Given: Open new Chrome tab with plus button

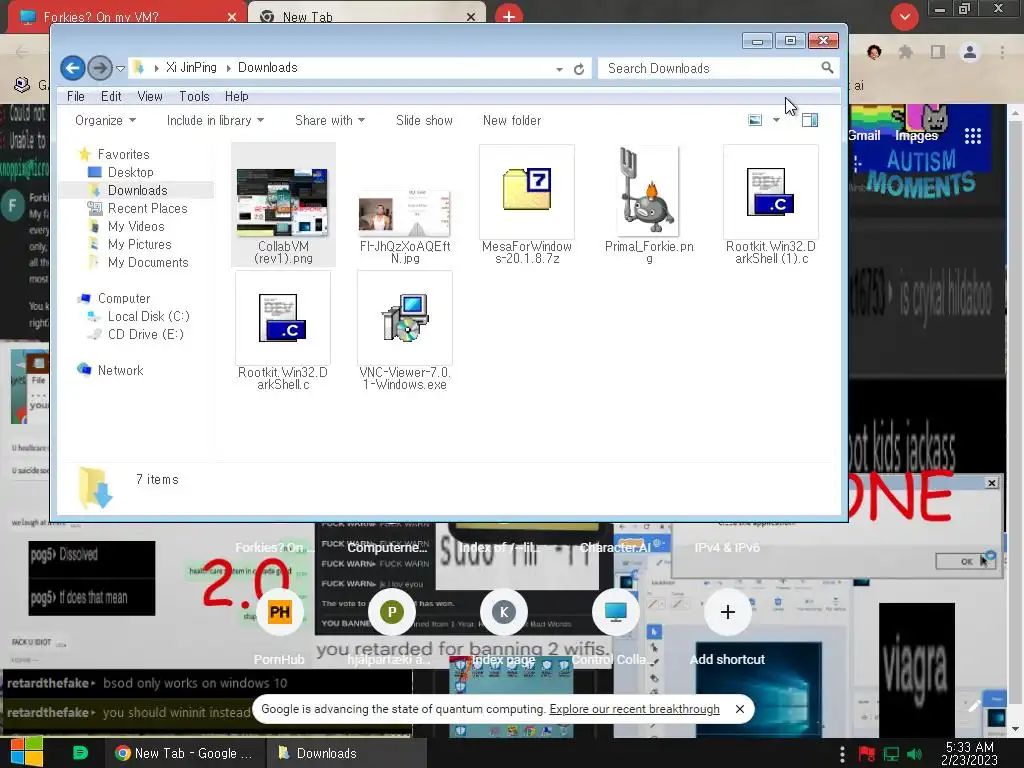Looking at the screenshot, I should pyautogui.click(x=509, y=16).
